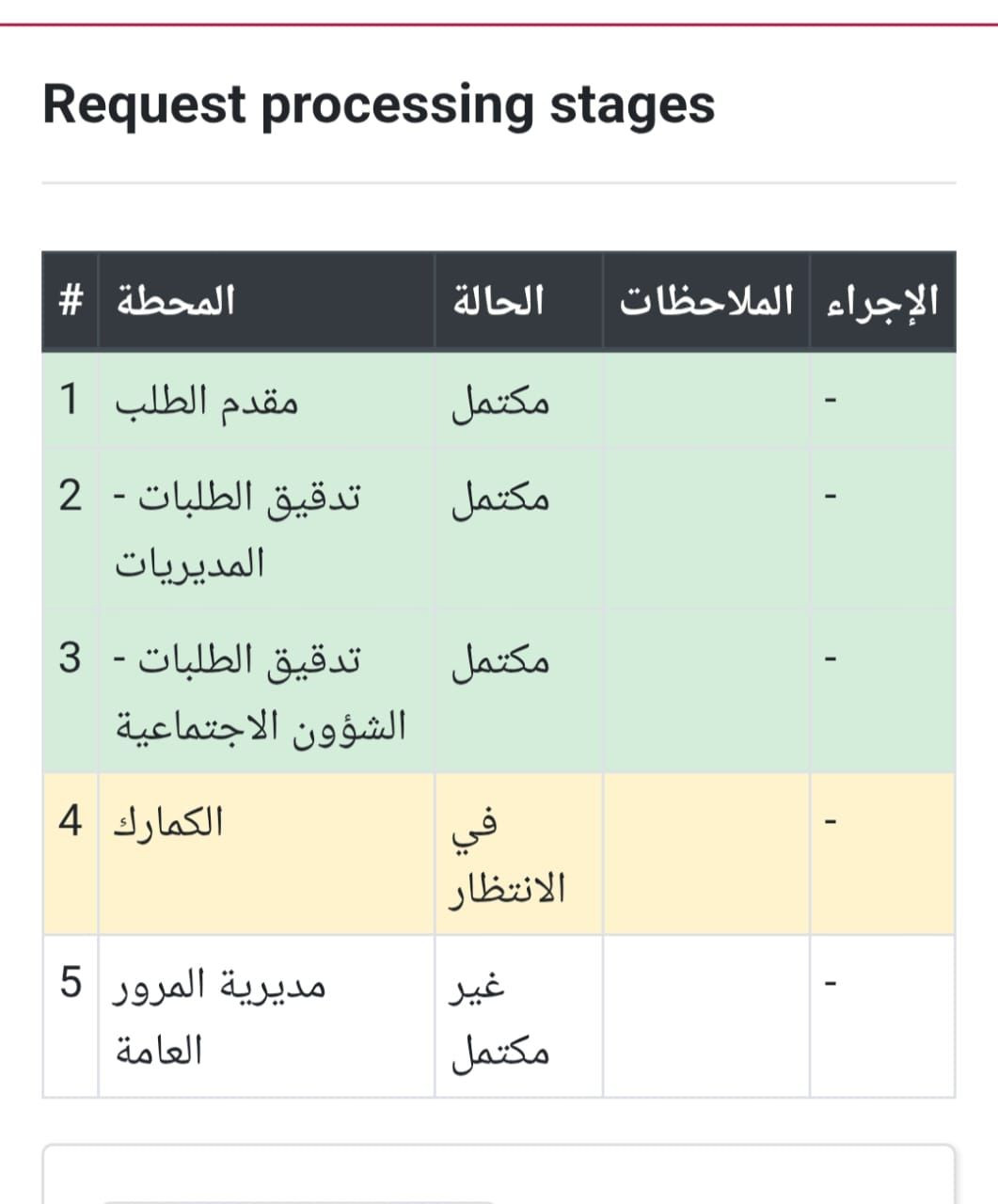Select the 'مديرية المرور العامة' station cell
998x1204 pixels.
(x=220, y=1016)
